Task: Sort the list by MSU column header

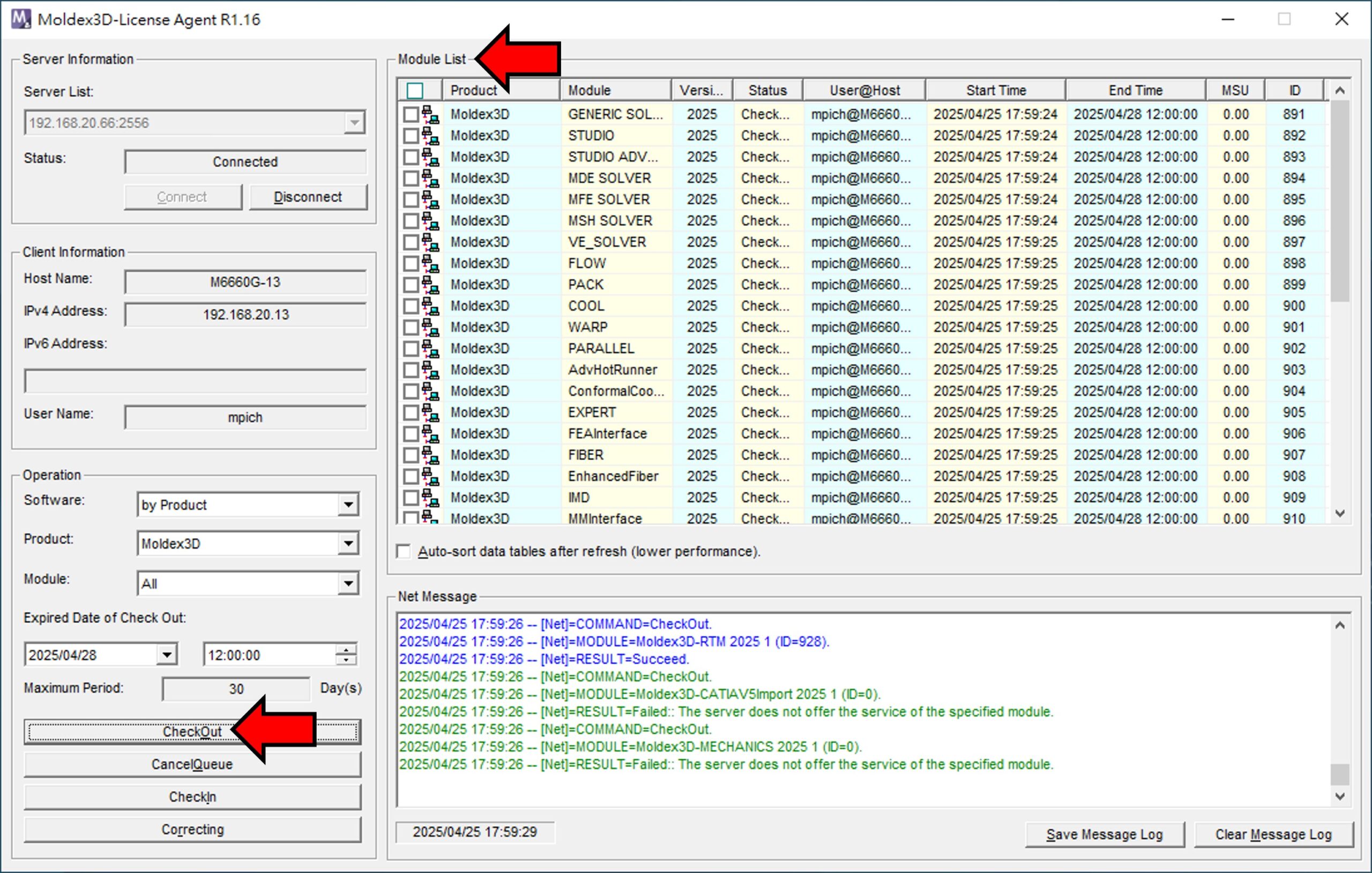Action: [1235, 91]
